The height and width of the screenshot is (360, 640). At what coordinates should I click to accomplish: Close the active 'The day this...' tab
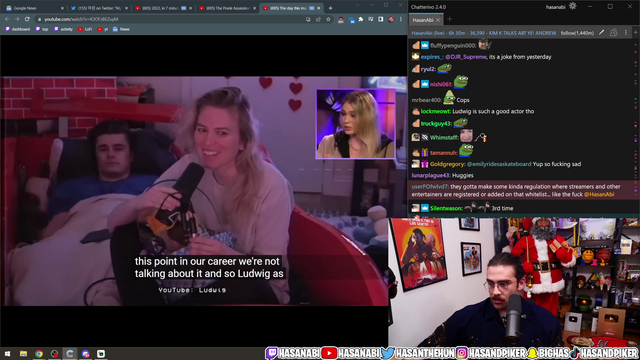click(319, 8)
